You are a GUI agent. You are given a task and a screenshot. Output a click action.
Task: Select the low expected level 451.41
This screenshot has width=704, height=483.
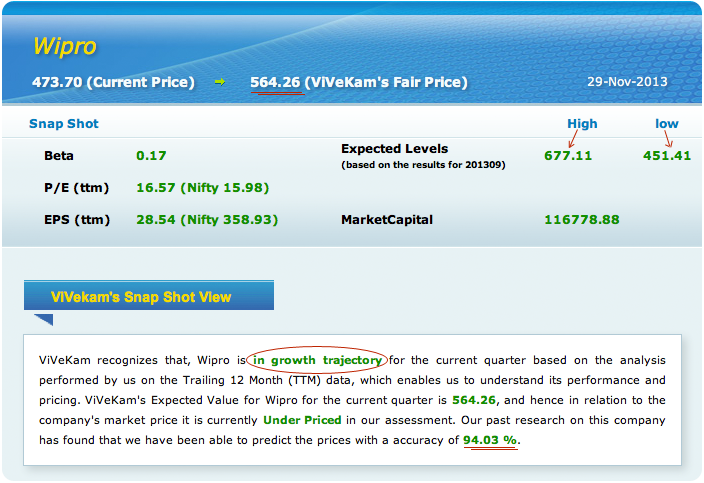[667, 156]
